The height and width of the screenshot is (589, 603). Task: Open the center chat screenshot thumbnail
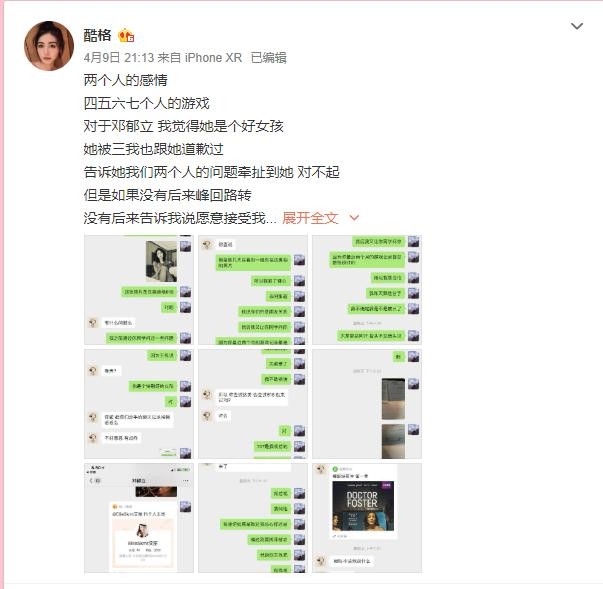pyautogui.click(x=253, y=404)
